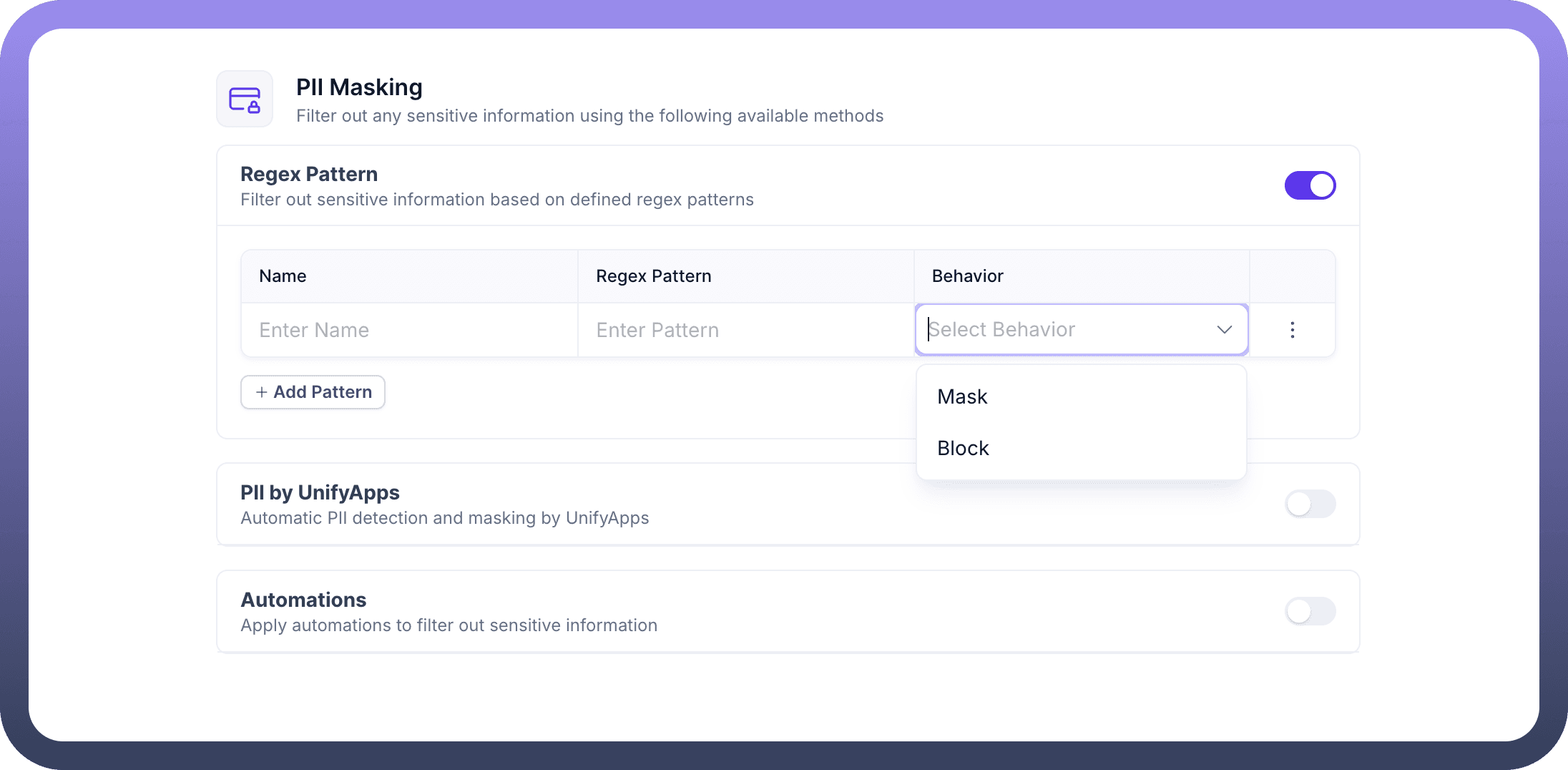
Task: Click the plus icon in Add Pattern
Action: click(x=262, y=392)
